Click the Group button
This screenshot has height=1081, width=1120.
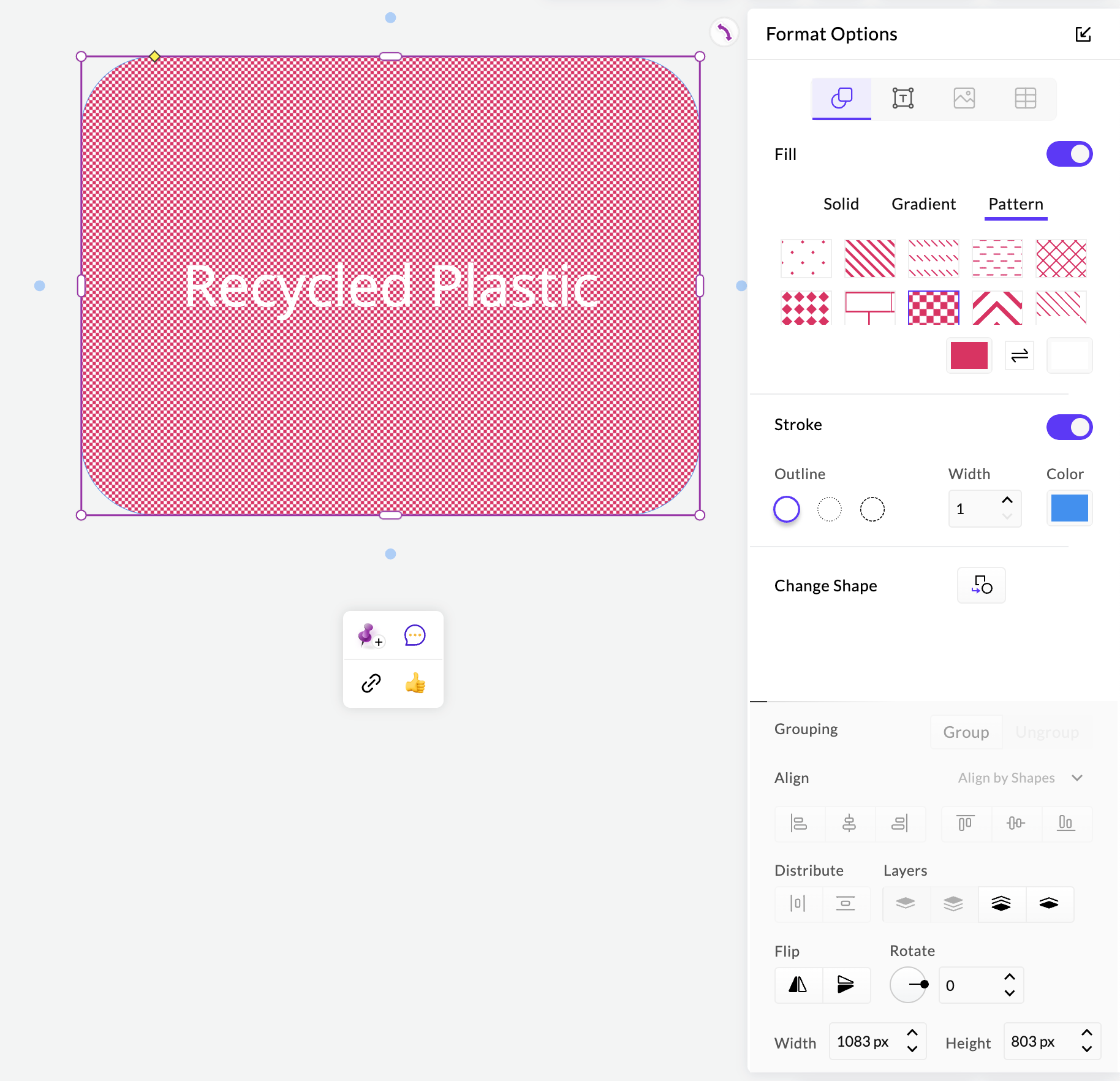(966, 732)
